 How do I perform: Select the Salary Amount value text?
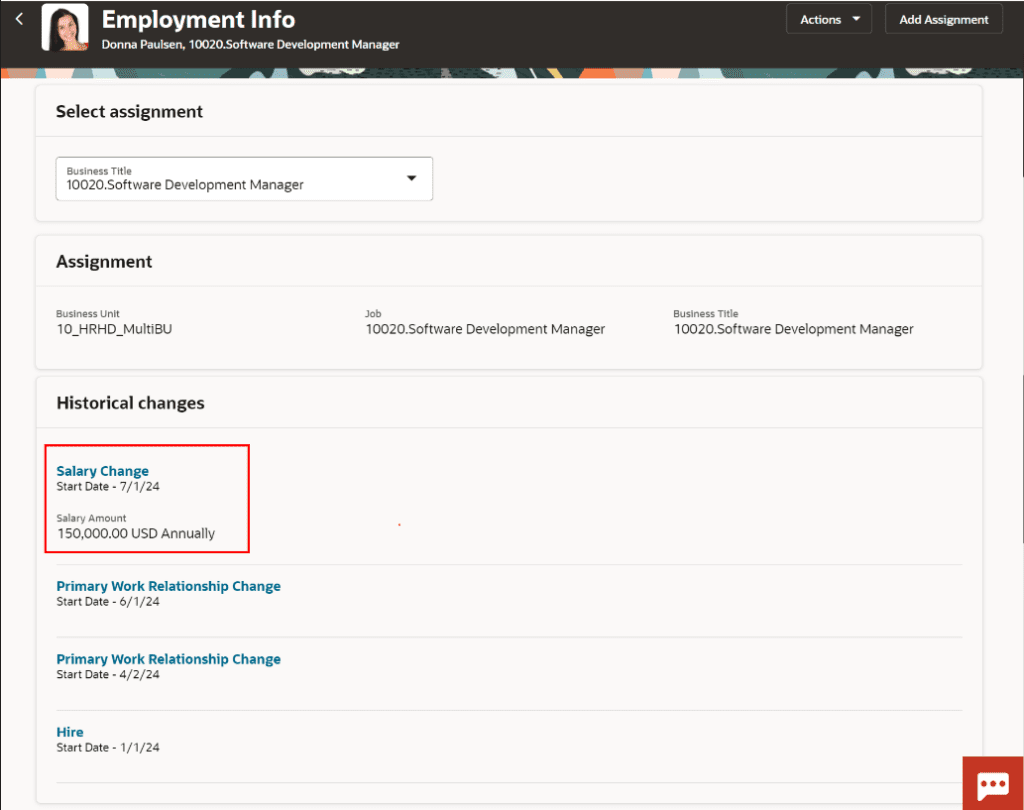pyautogui.click(x=136, y=534)
